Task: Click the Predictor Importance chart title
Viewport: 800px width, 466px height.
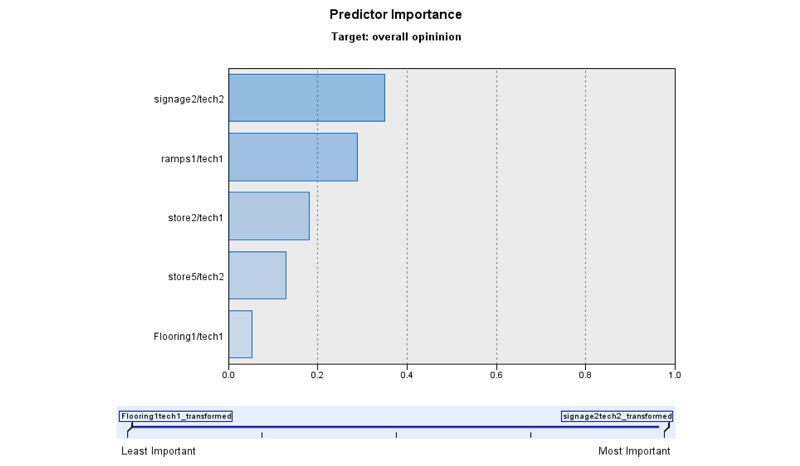Action: tap(396, 15)
